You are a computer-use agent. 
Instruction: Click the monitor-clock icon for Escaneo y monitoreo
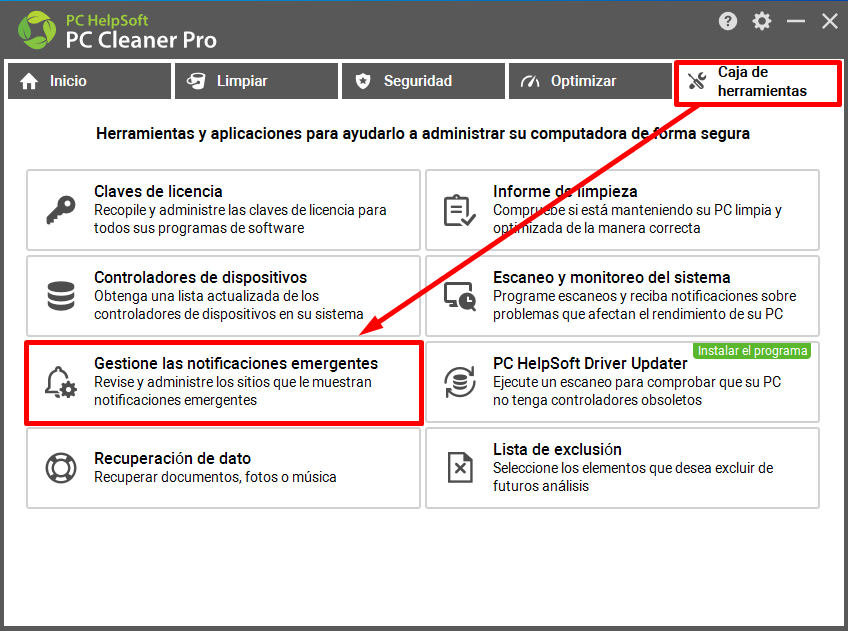(460, 296)
